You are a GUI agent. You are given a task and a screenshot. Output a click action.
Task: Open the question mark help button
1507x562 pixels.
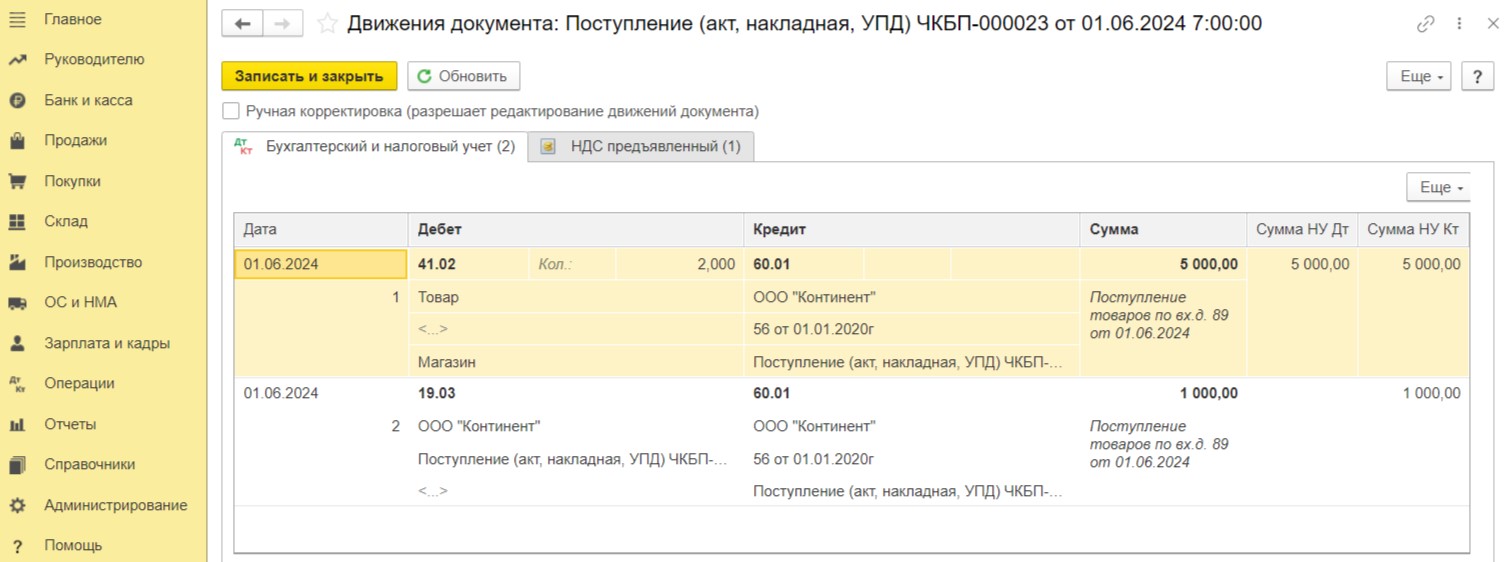1478,76
